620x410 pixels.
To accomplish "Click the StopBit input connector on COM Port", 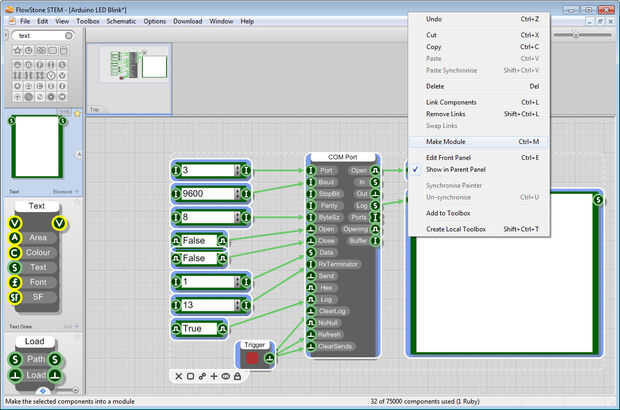I will (x=311, y=194).
